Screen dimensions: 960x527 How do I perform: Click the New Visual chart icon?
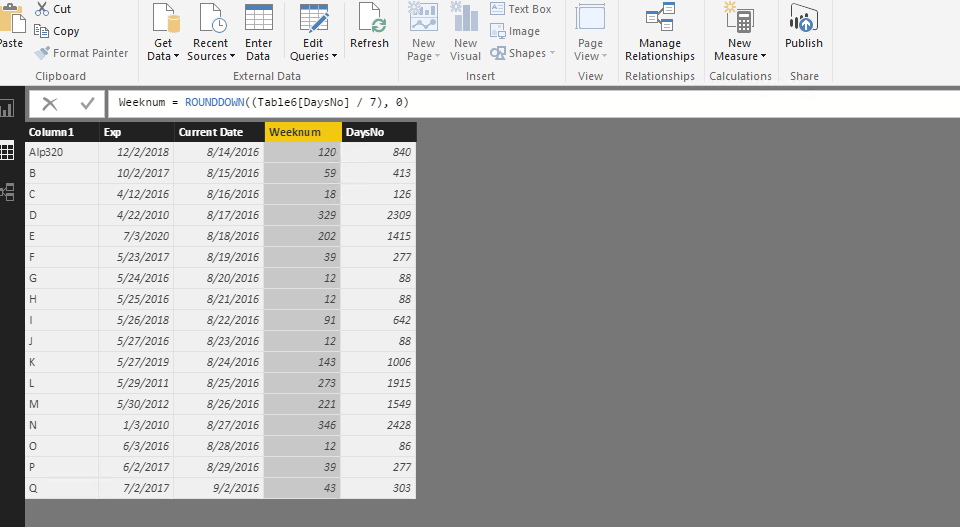click(x=465, y=17)
